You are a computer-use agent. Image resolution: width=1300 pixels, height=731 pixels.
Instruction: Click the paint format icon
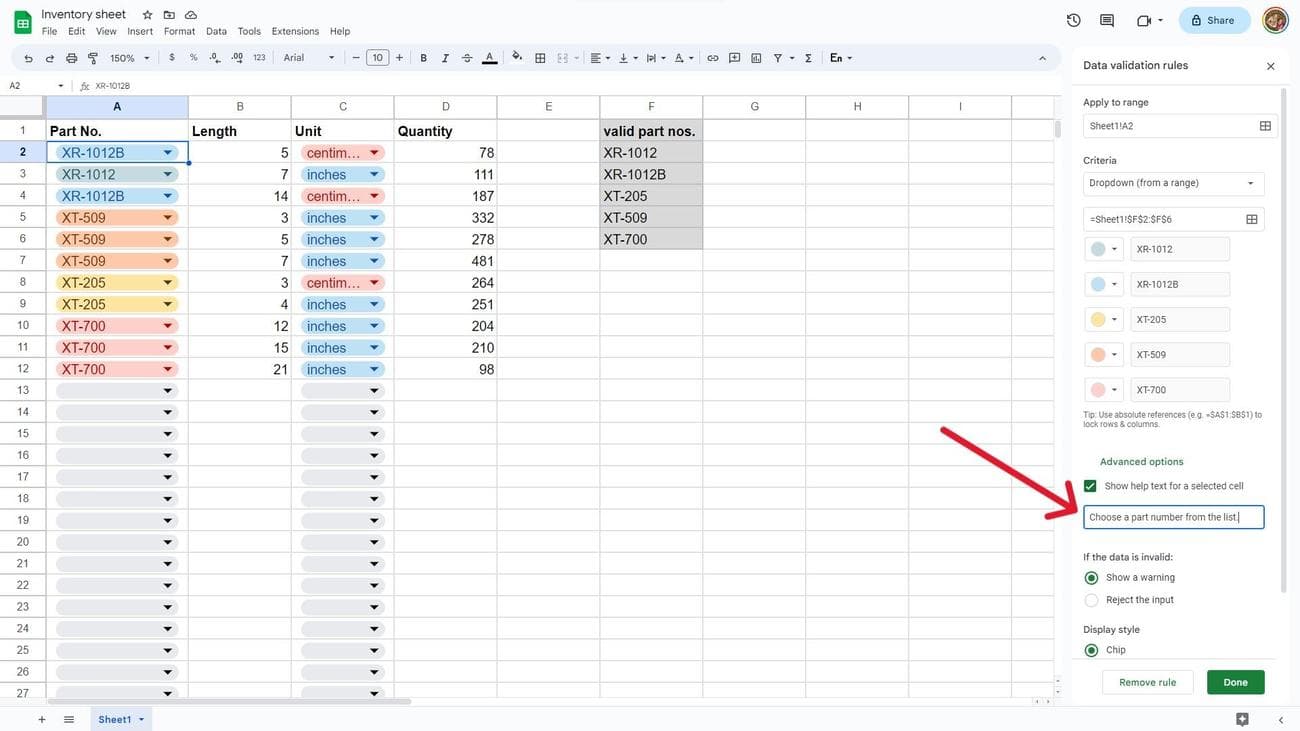[x=93, y=58]
